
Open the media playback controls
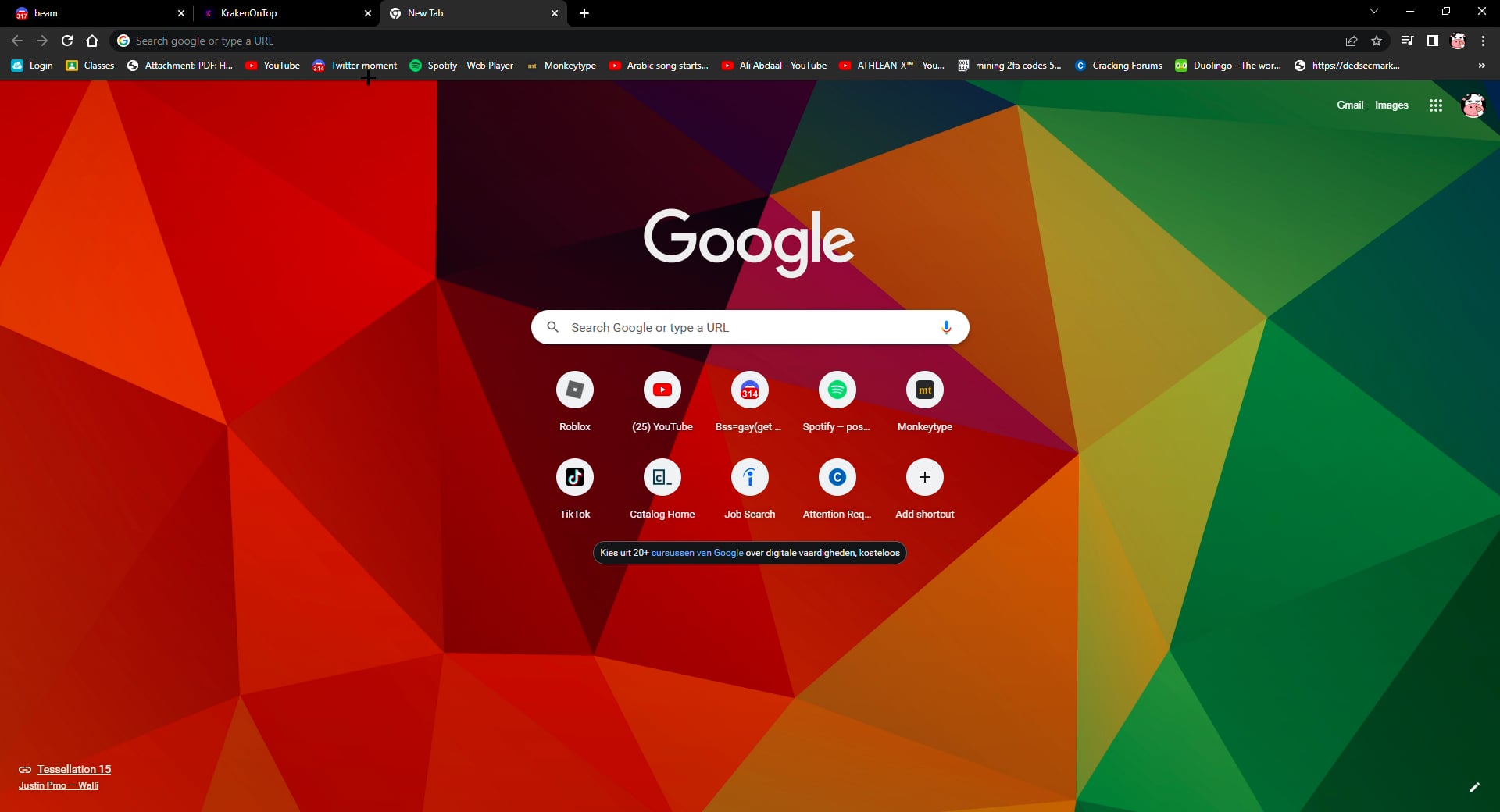(1407, 40)
